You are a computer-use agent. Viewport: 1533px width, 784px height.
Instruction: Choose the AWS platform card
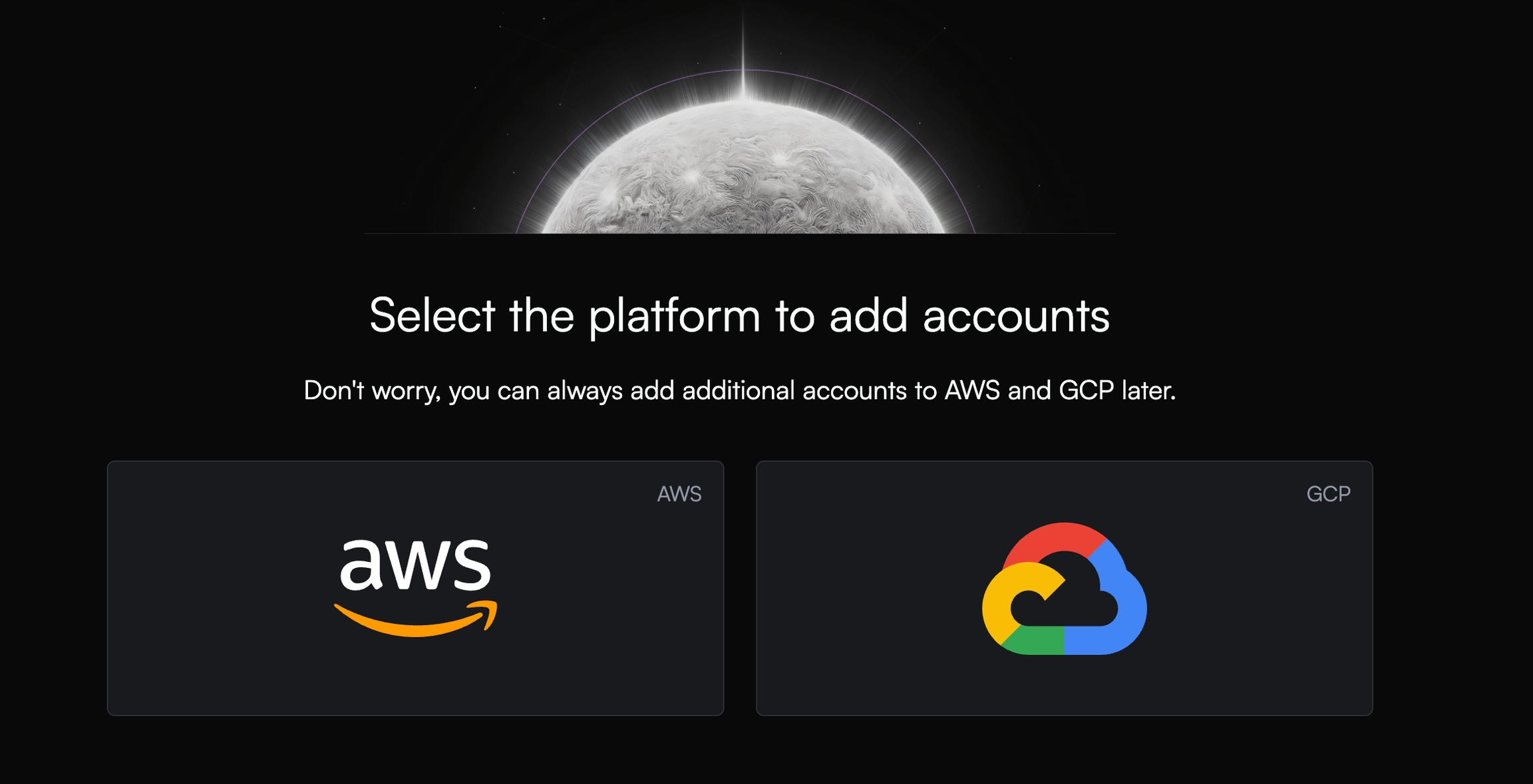(415, 588)
